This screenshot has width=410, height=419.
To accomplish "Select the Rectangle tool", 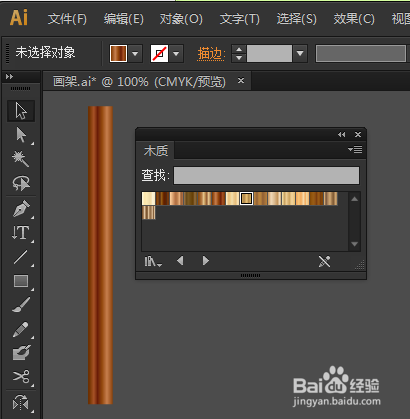I will pos(21,281).
